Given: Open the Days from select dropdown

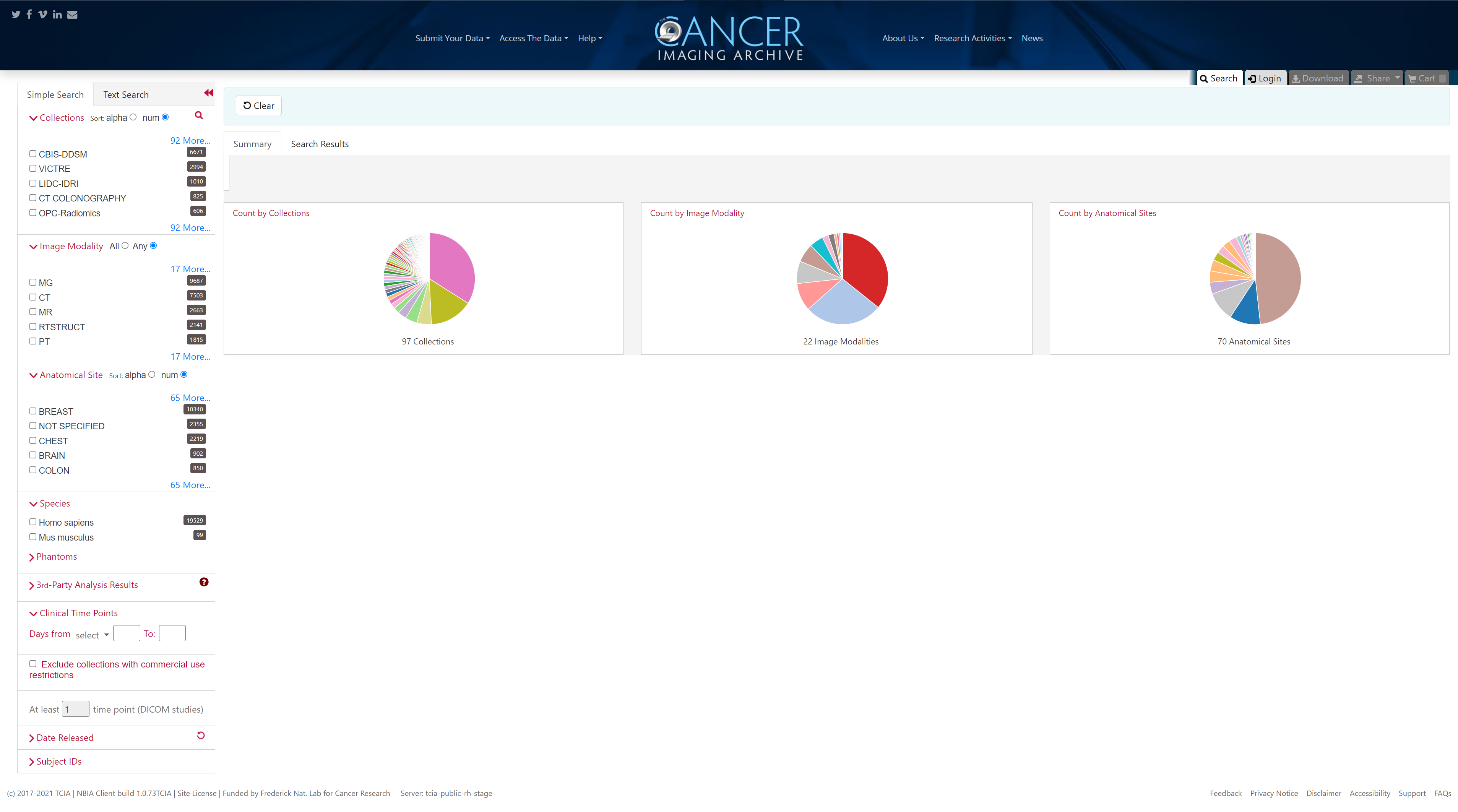Looking at the screenshot, I should 92,635.
